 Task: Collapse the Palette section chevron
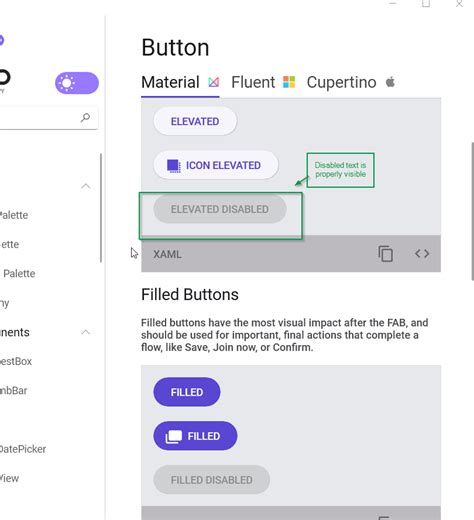[x=86, y=186]
